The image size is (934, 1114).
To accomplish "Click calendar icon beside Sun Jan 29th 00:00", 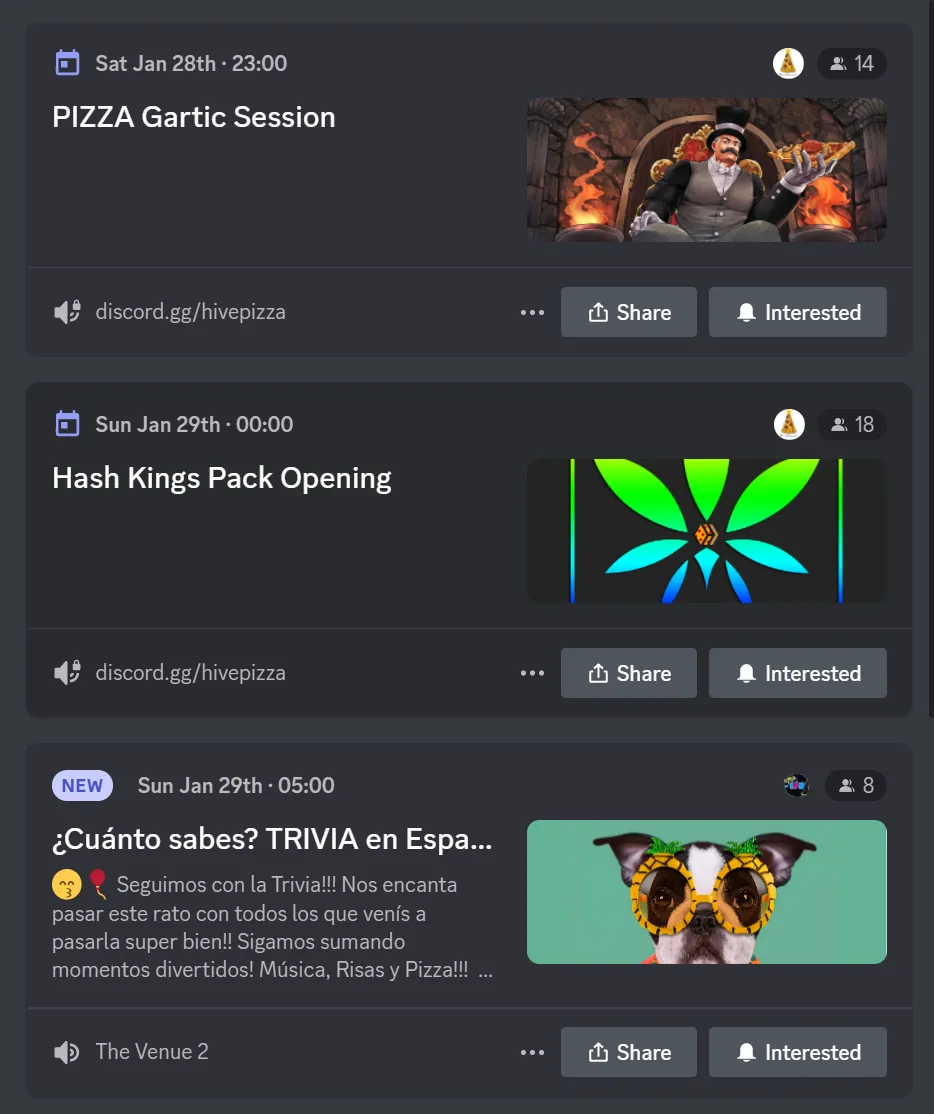I will point(67,423).
